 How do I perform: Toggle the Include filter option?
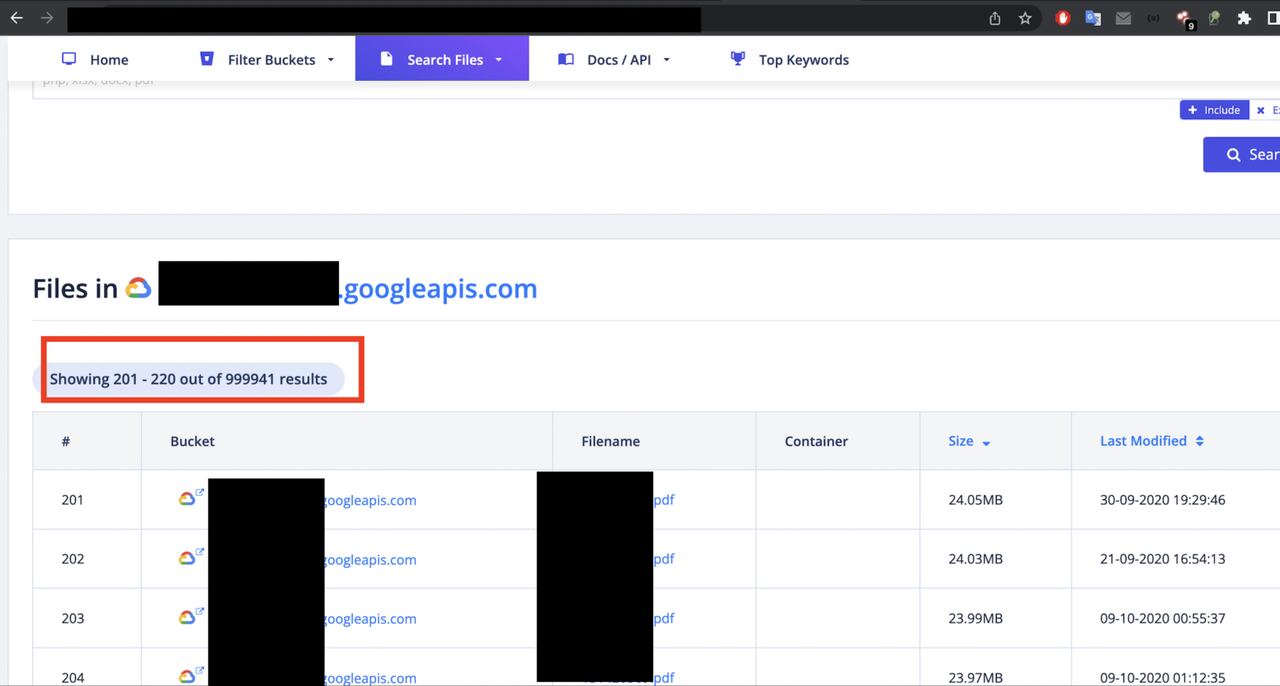pyautogui.click(x=1214, y=110)
